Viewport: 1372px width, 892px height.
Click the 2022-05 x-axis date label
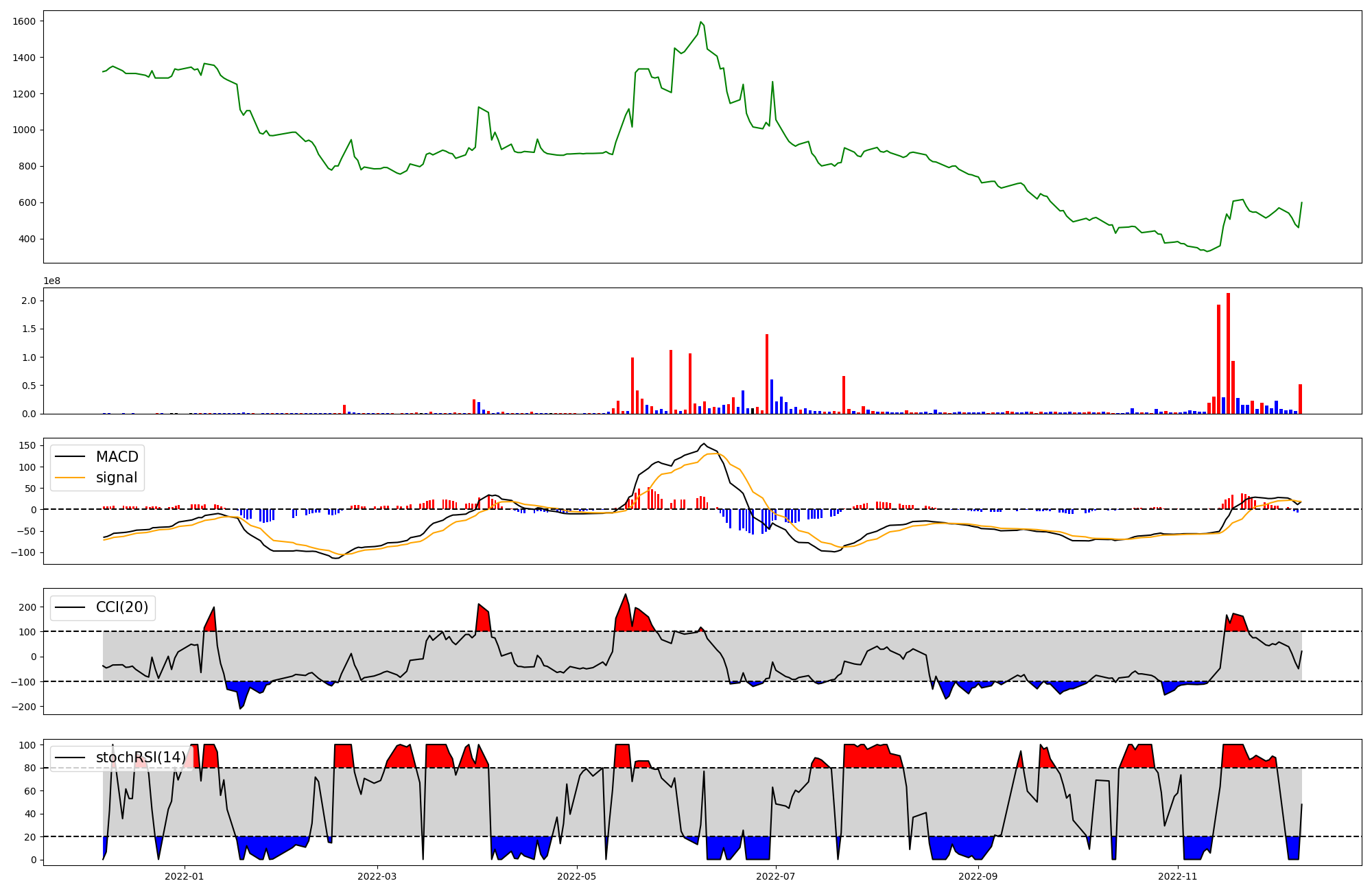tap(576, 876)
